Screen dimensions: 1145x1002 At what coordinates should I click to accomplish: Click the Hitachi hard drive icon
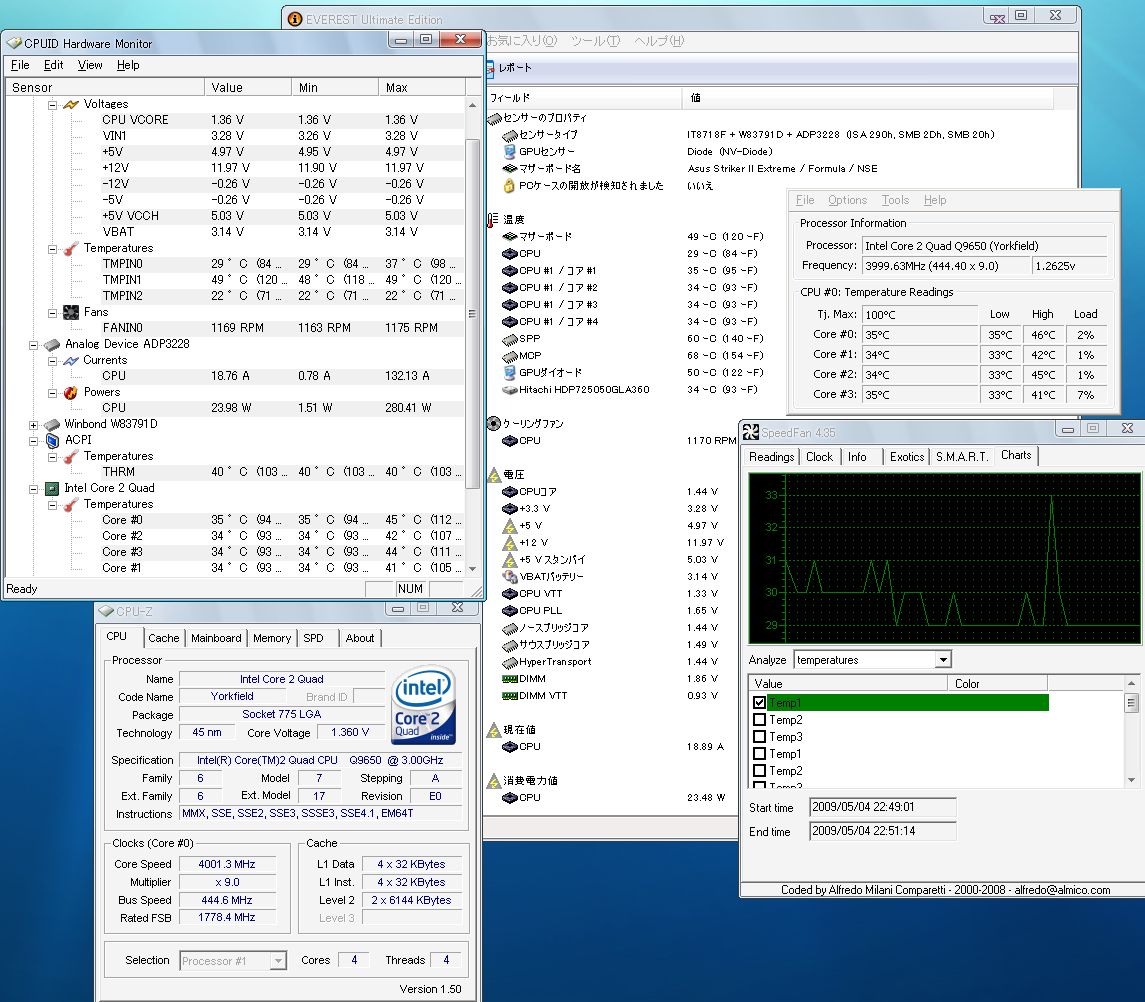coord(509,390)
